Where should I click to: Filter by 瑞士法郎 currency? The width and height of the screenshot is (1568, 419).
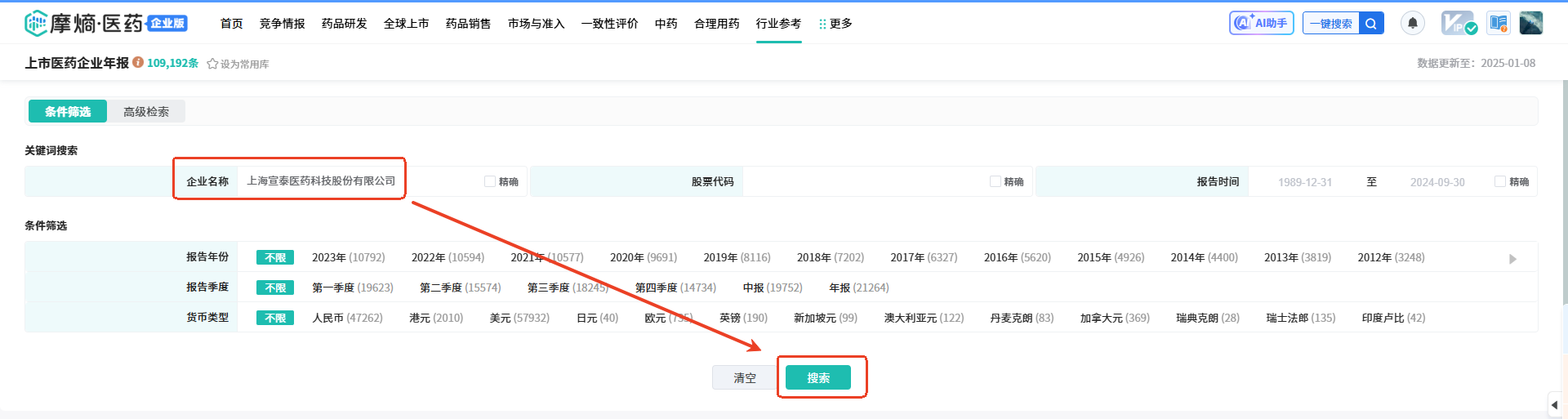1301,318
